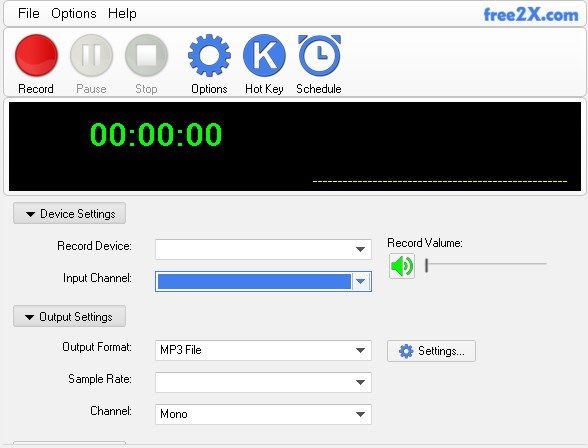Open the File menu

28,13
